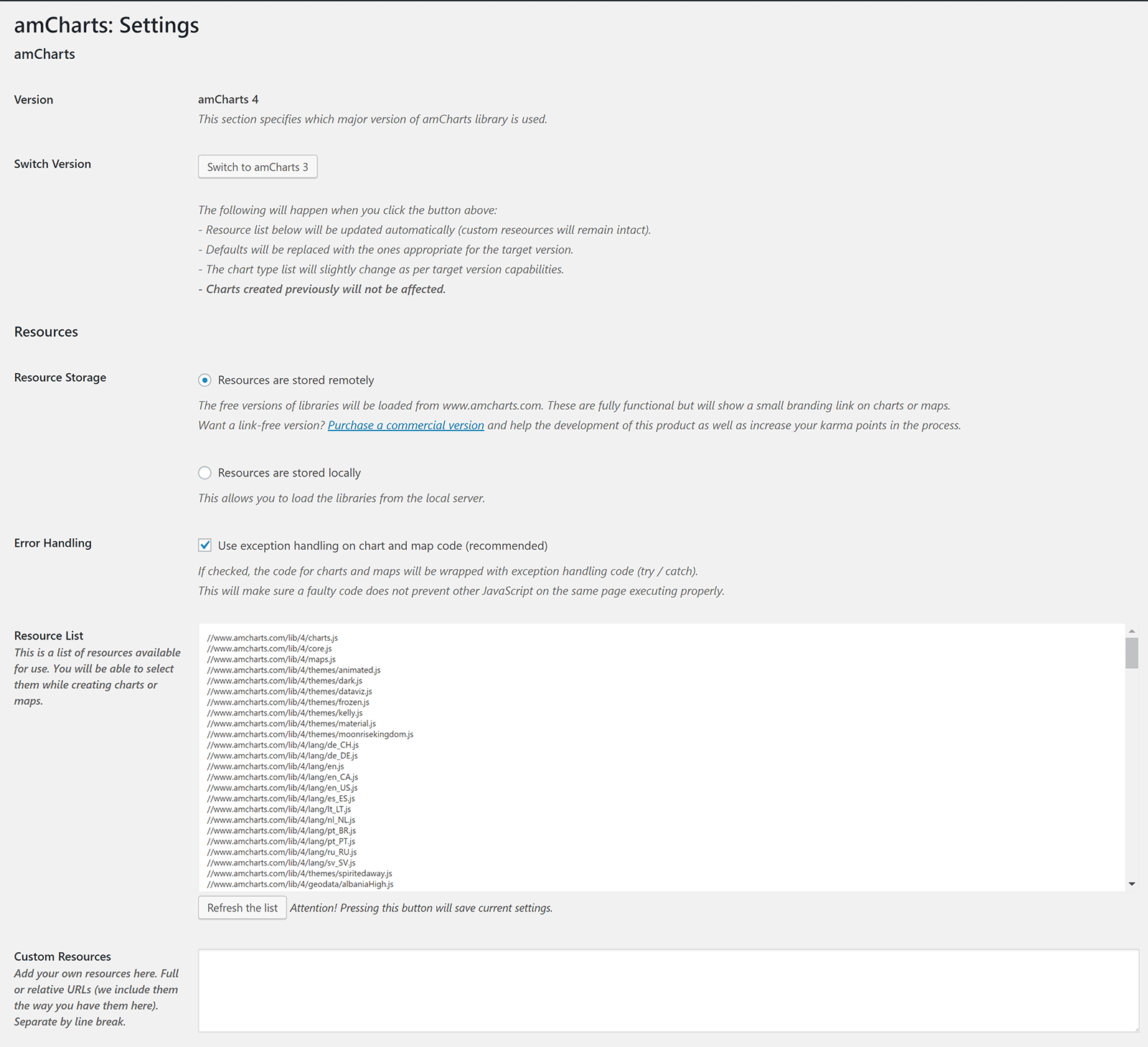Select Resources are stored remotely option
1148x1047 pixels.
pos(204,380)
